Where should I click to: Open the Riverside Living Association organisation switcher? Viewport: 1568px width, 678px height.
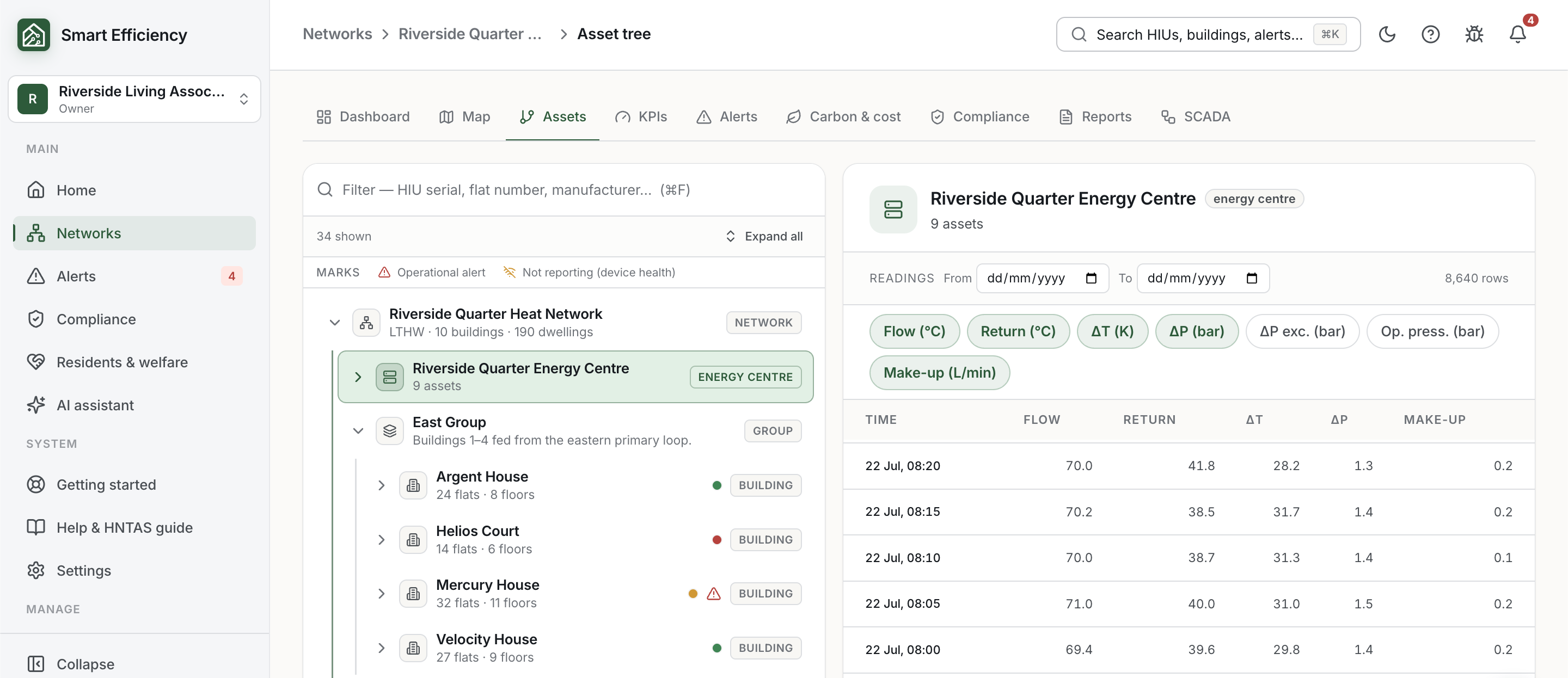point(134,98)
